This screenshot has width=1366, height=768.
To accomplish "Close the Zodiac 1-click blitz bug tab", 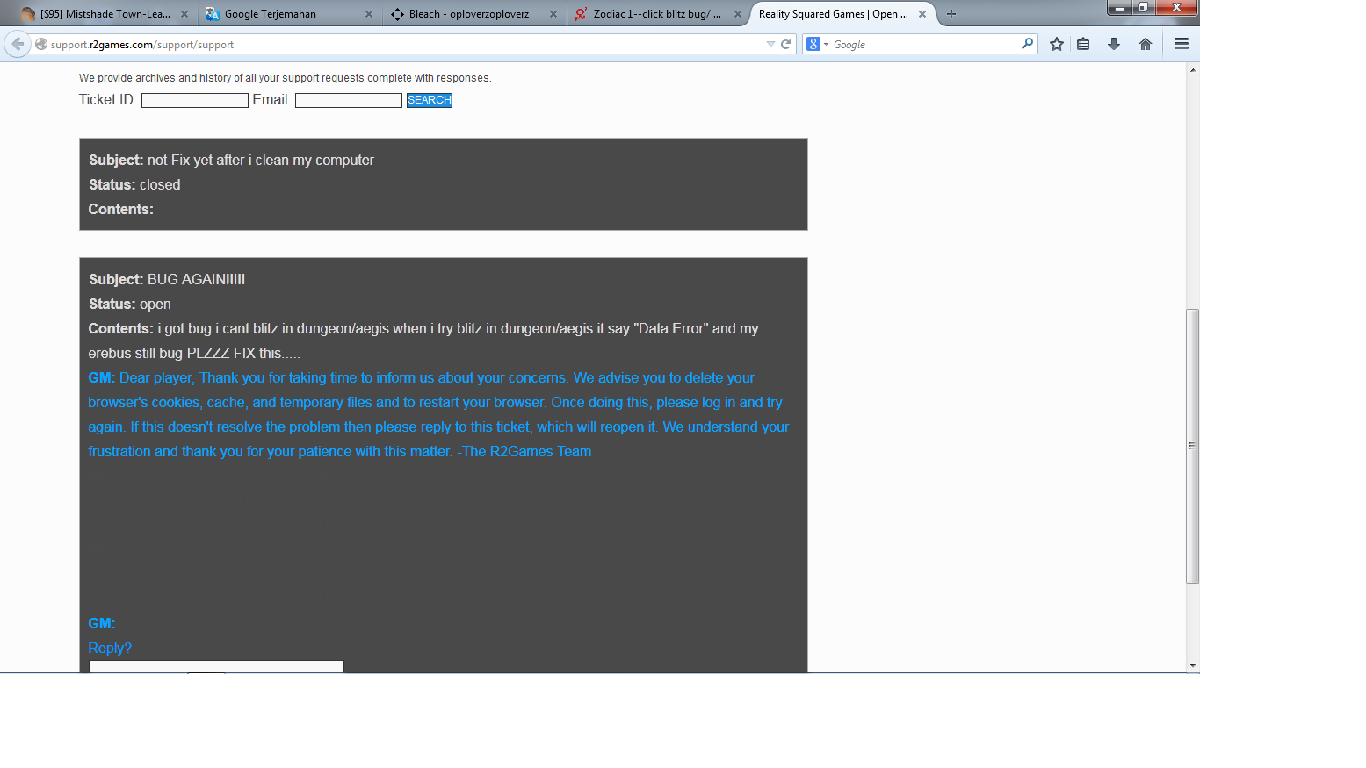I will 738,14.
